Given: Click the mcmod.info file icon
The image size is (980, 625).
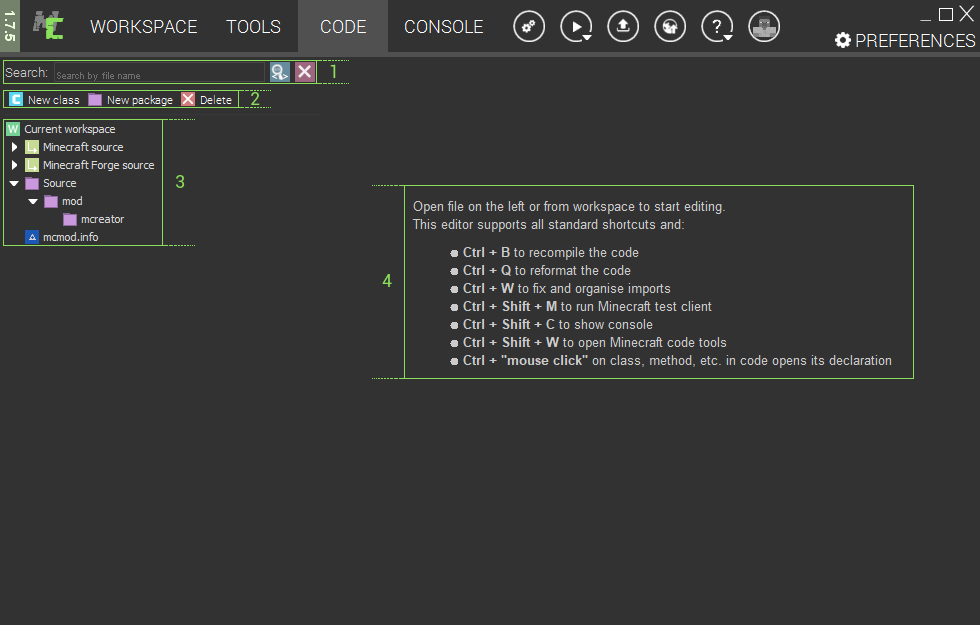Looking at the screenshot, I should click(x=32, y=237).
